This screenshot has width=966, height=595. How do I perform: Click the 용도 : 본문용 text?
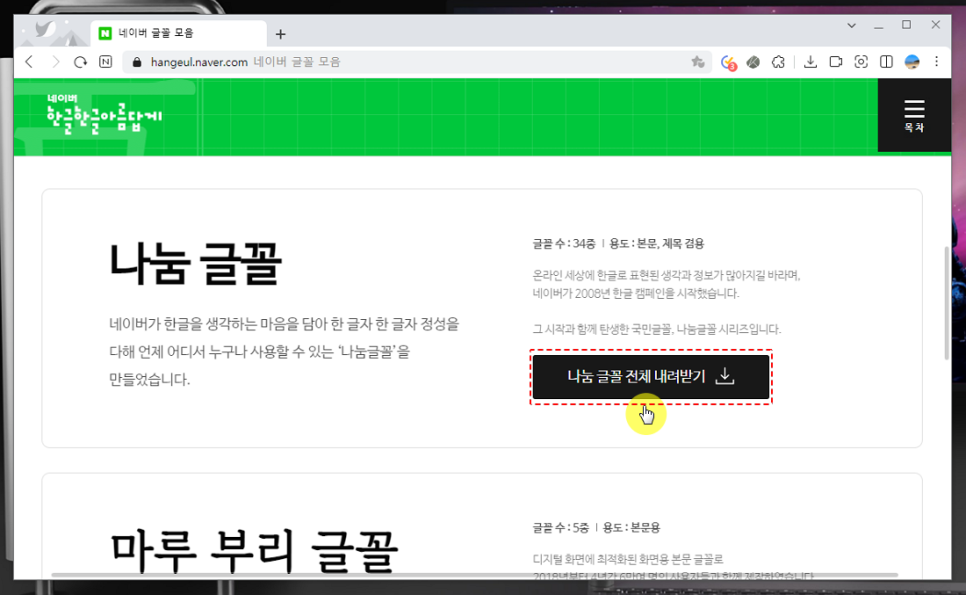tap(631, 527)
